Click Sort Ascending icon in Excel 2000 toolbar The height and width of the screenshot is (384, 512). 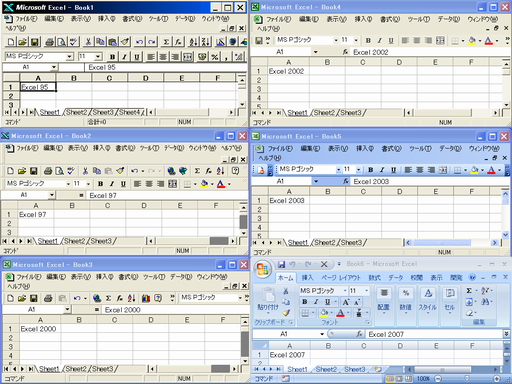[x=131, y=298]
